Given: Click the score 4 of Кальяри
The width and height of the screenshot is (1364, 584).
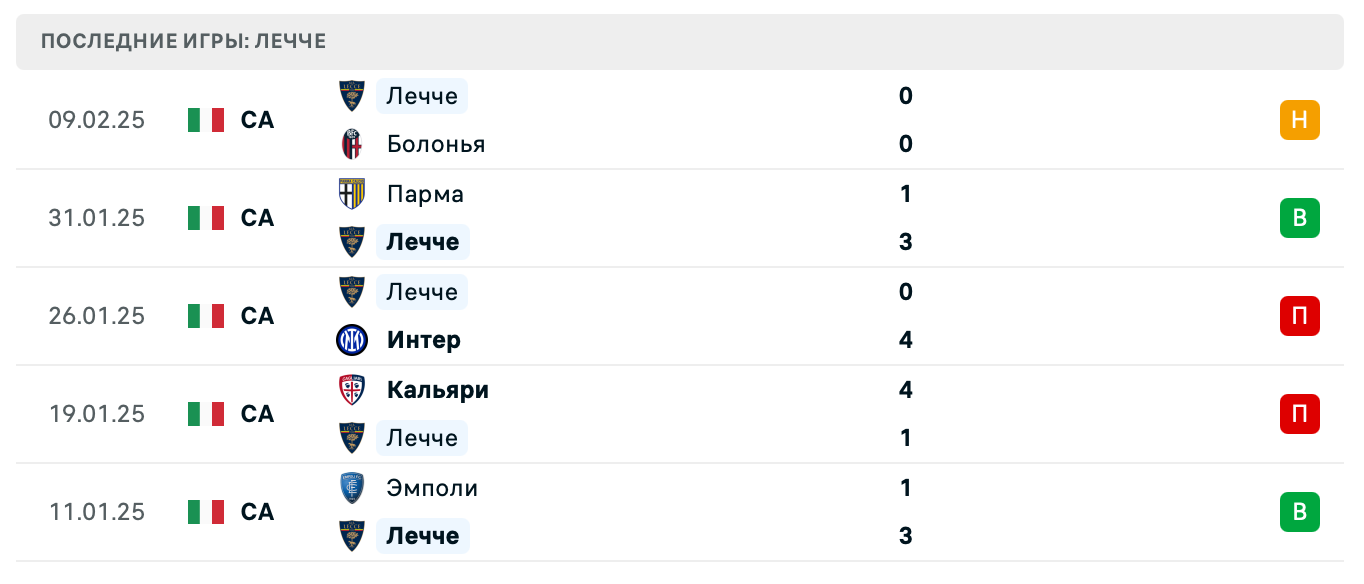Looking at the screenshot, I should [x=905, y=390].
